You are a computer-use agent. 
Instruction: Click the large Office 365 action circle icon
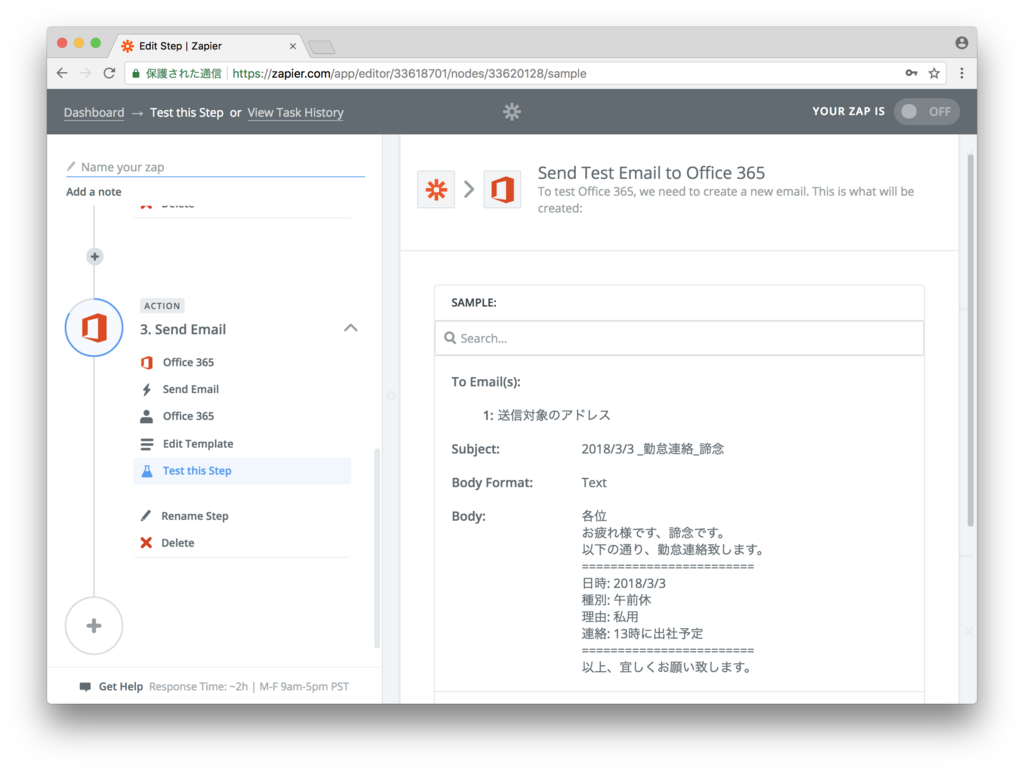point(94,328)
